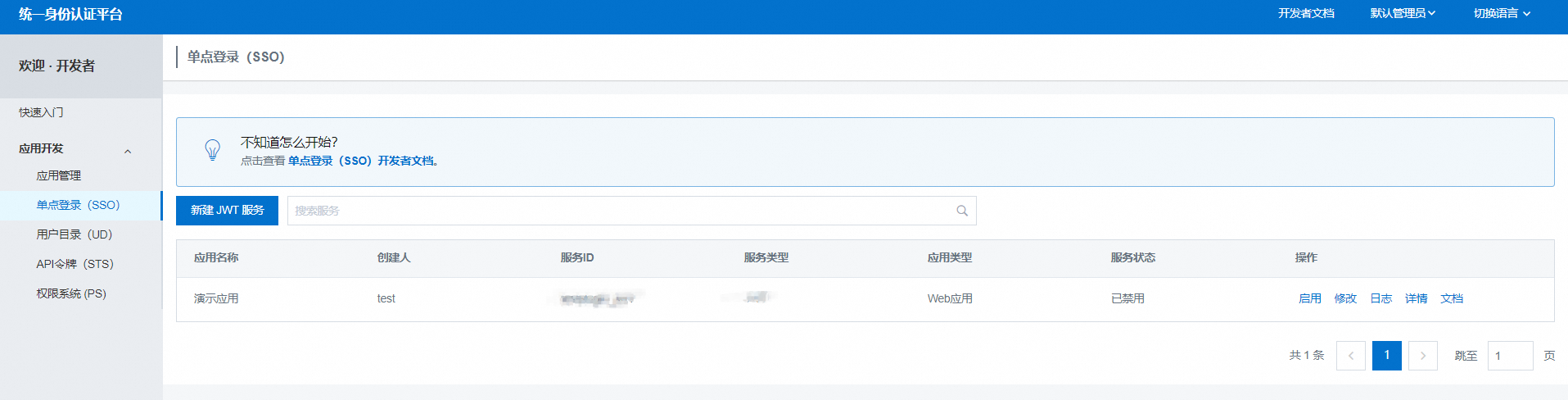The image size is (1568, 400).
Task: Click 启用 for 演示应用
Action: point(1309,298)
